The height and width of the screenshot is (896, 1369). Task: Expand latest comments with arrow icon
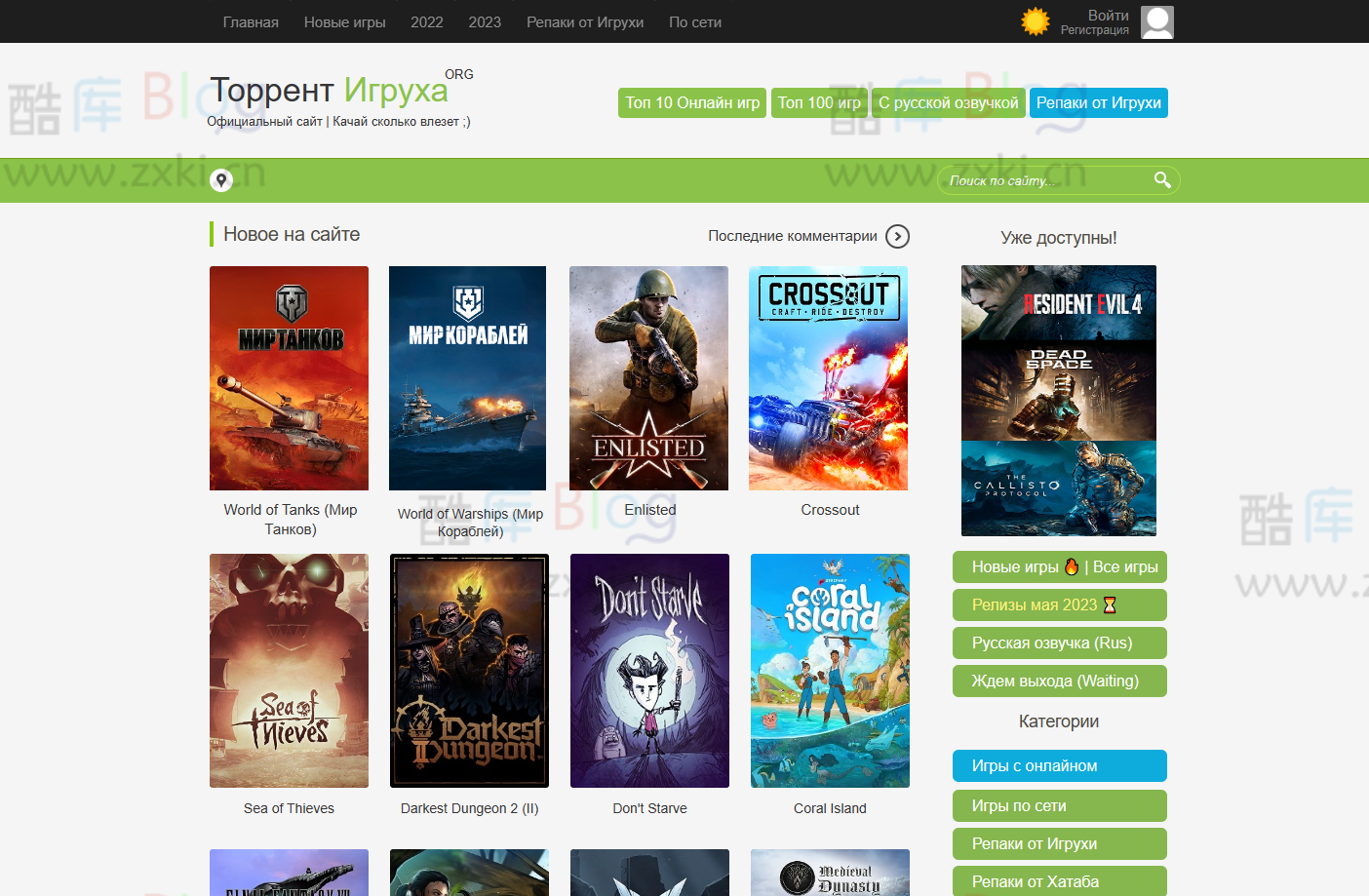(897, 236)
